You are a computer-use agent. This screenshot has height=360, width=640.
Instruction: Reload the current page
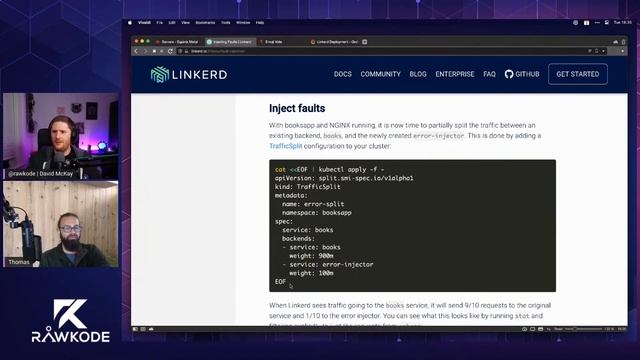click(170, 51)
